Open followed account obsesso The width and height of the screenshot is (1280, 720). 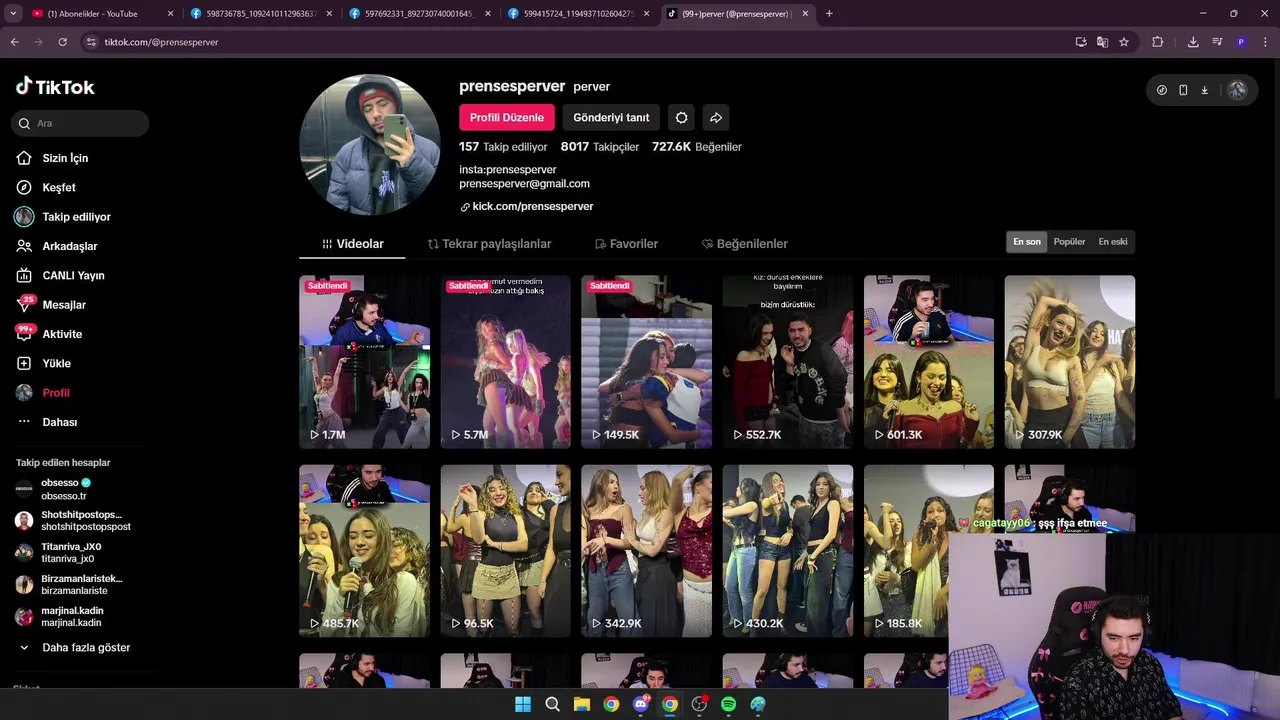tap(66, 489)
